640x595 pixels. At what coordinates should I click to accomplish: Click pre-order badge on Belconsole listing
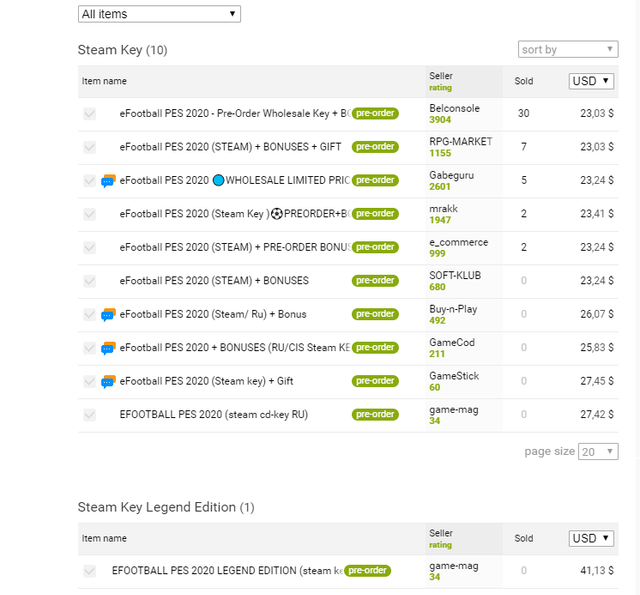(375, 114)
